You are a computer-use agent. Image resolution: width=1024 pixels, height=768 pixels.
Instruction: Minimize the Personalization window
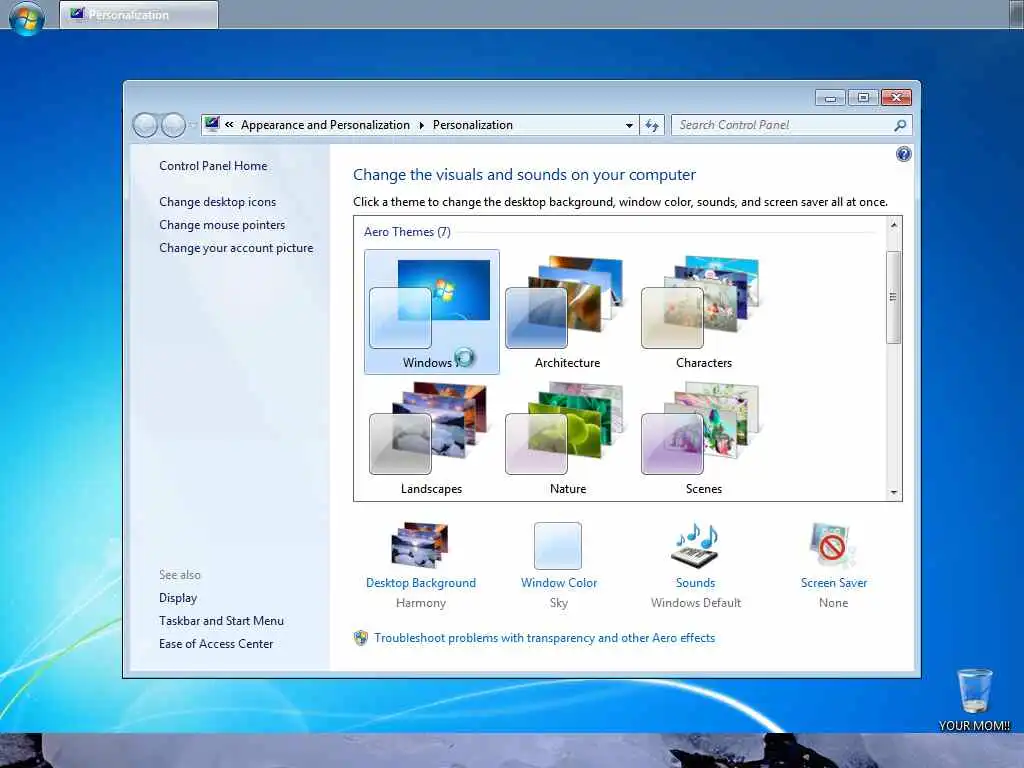pos(830,98)
